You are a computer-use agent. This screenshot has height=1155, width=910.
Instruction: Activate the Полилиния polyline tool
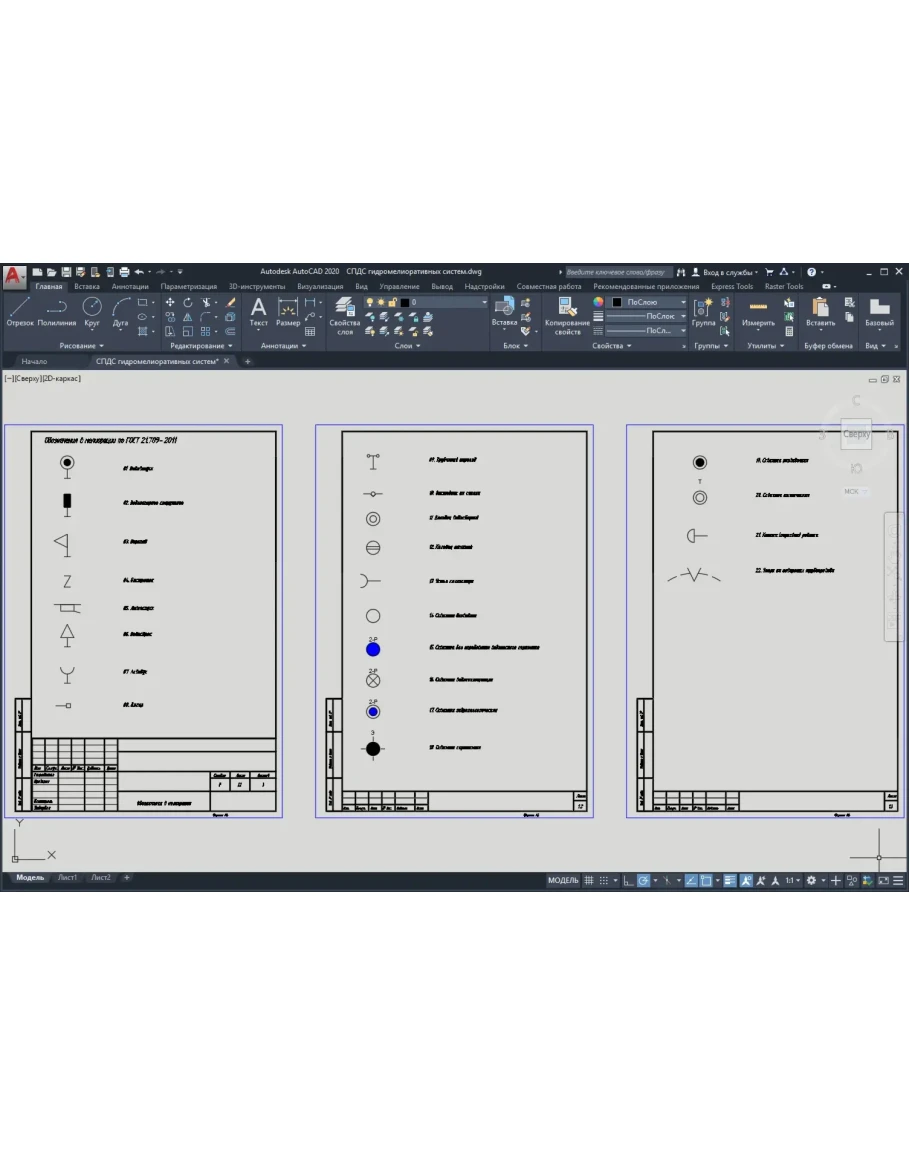56,311
